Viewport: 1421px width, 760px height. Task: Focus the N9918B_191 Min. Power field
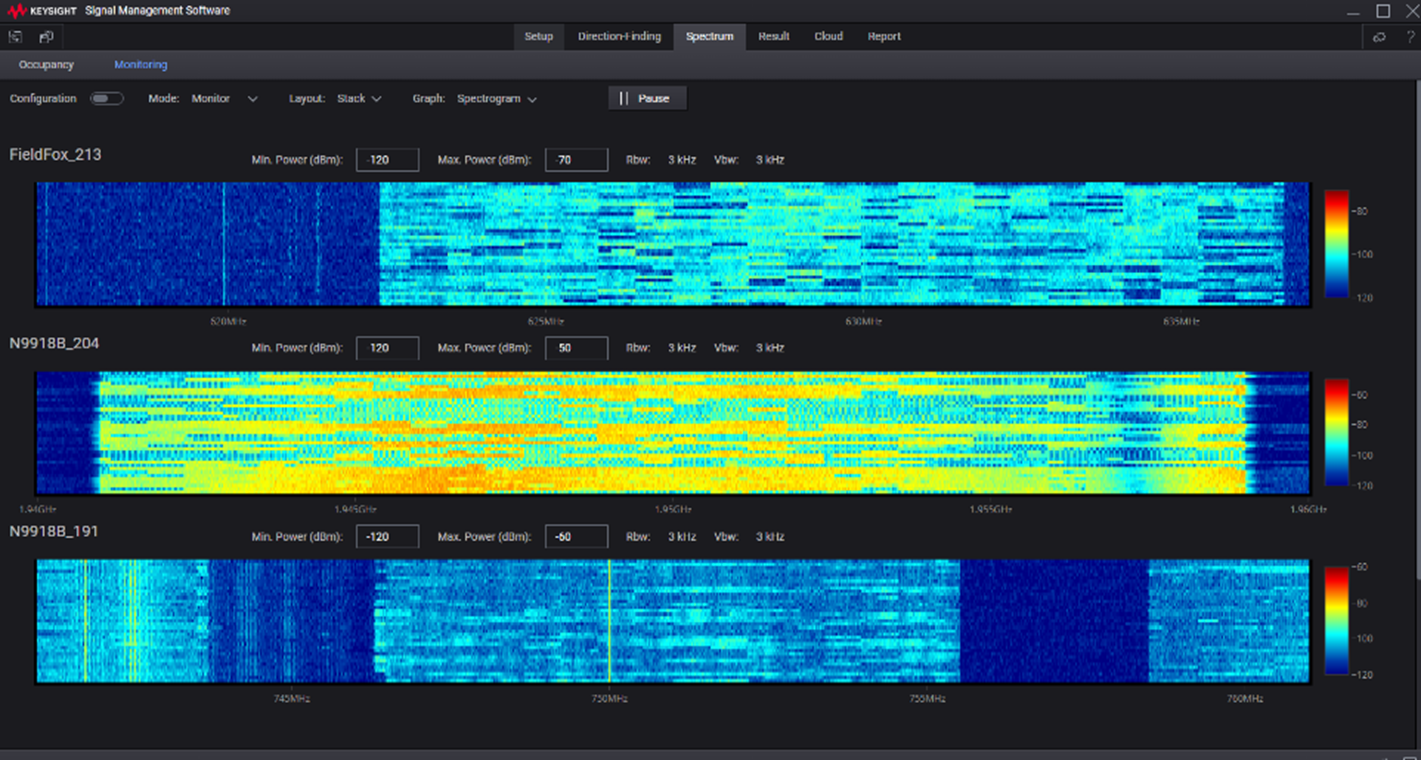coord(387,537)
